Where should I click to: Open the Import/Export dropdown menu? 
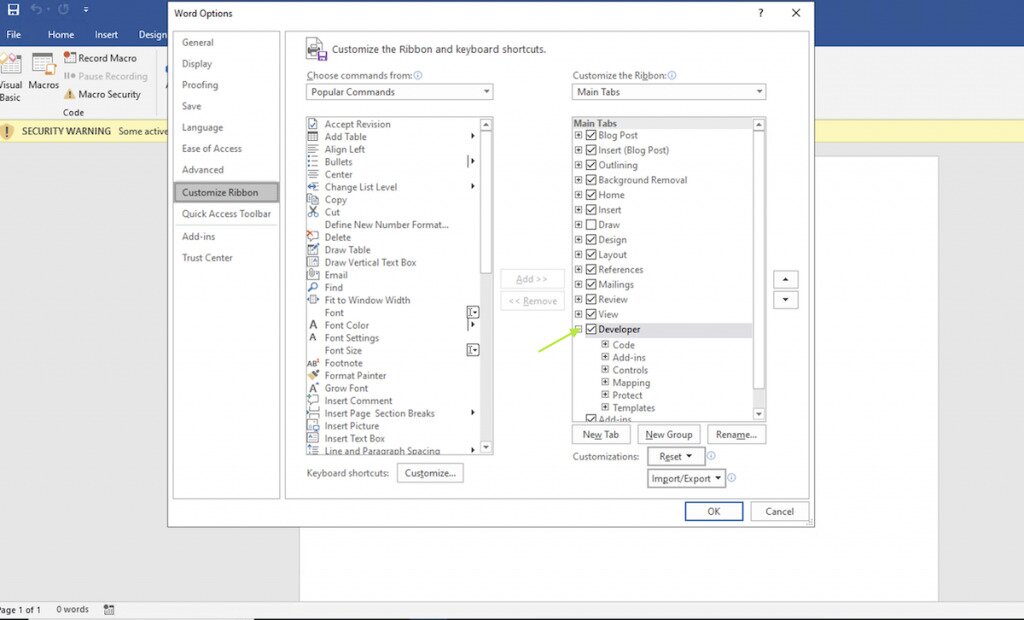coord(686,478)
